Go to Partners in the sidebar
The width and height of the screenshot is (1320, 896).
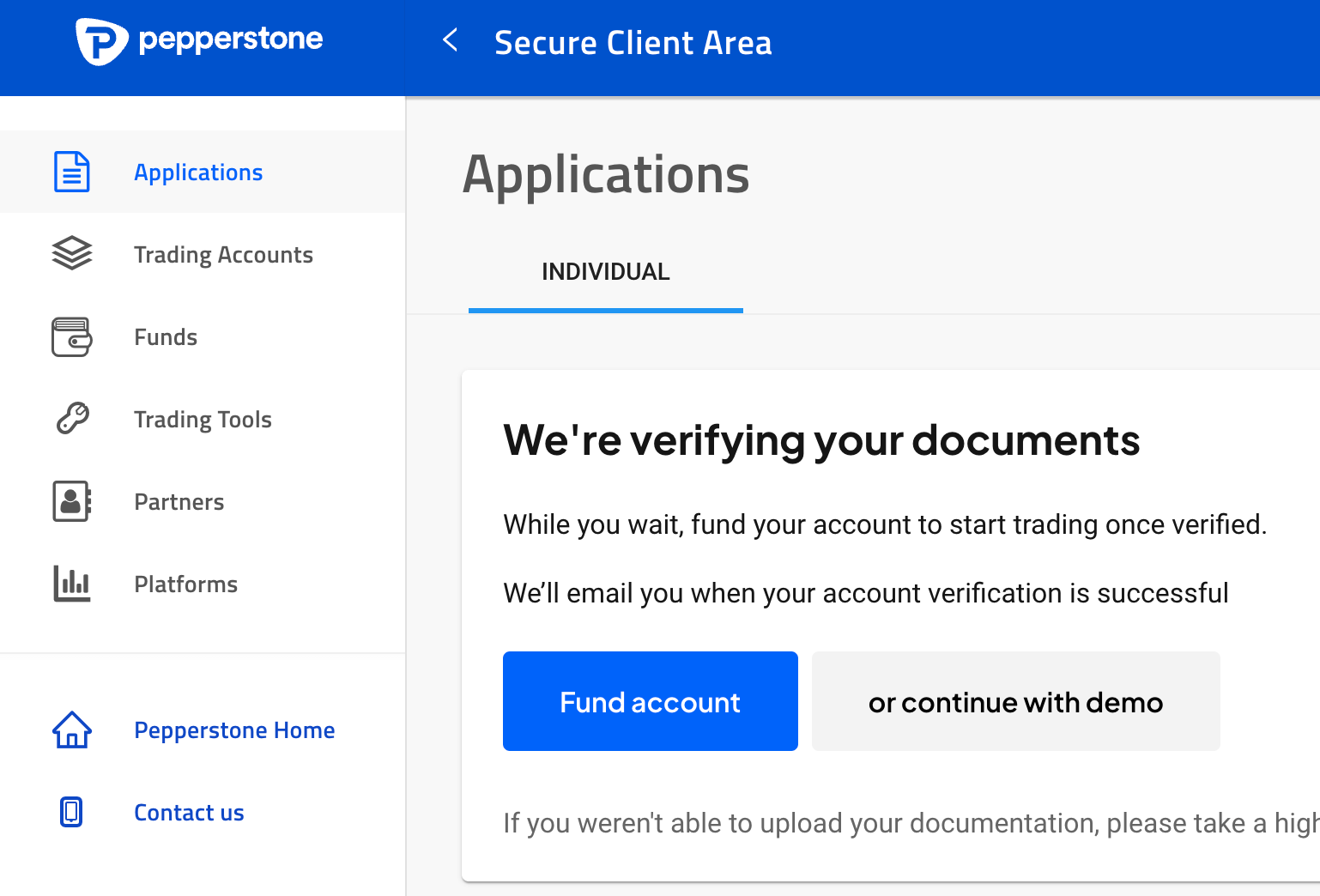pyautogui.click(x=203, y=501)
